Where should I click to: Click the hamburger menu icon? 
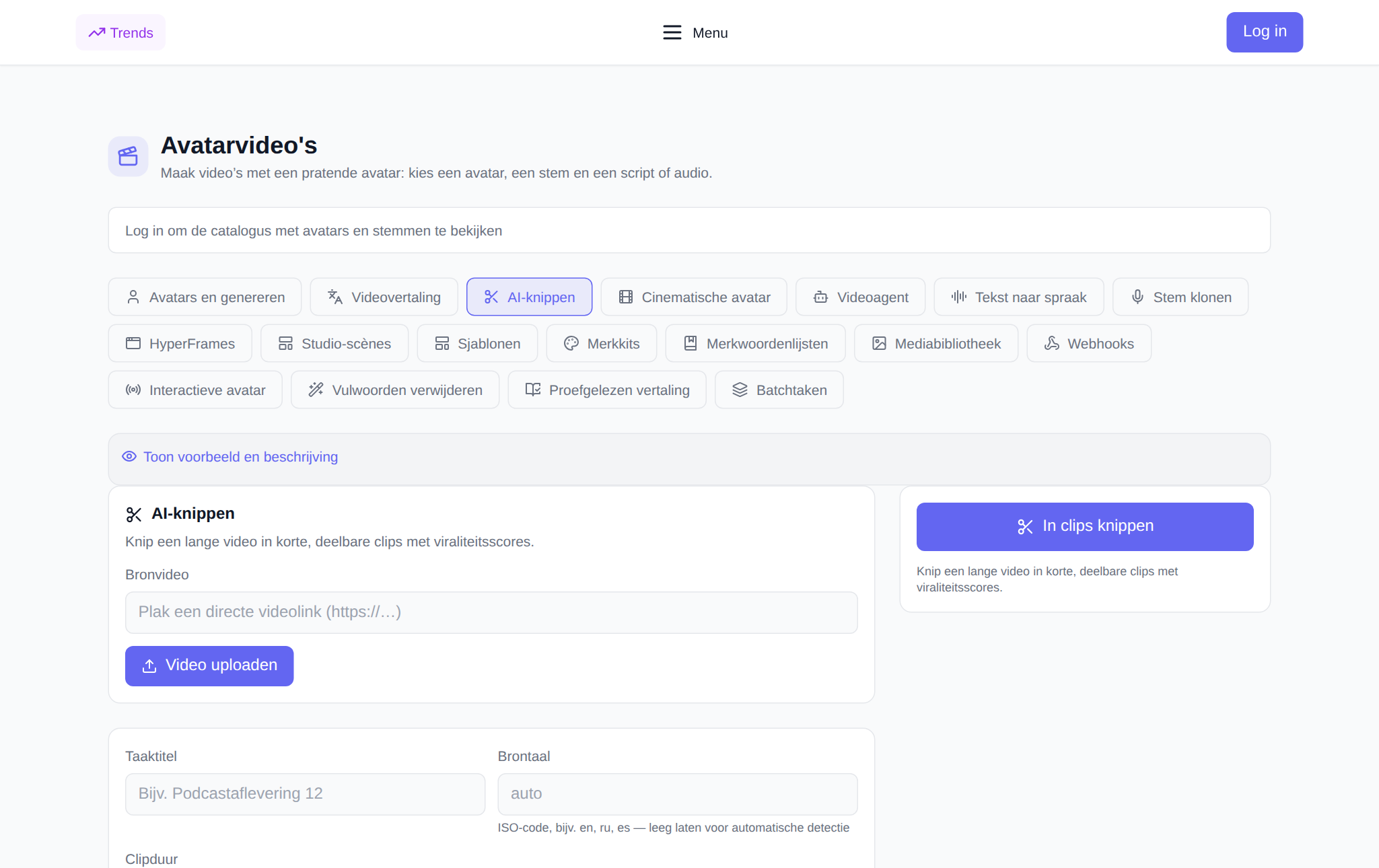click(672, 32)
